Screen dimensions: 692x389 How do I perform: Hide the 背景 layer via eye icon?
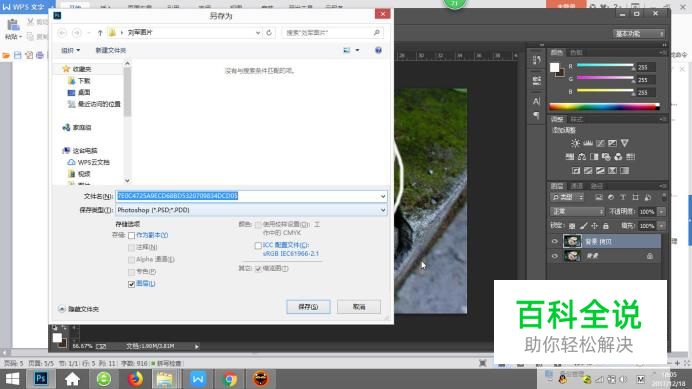click(555, 256)
